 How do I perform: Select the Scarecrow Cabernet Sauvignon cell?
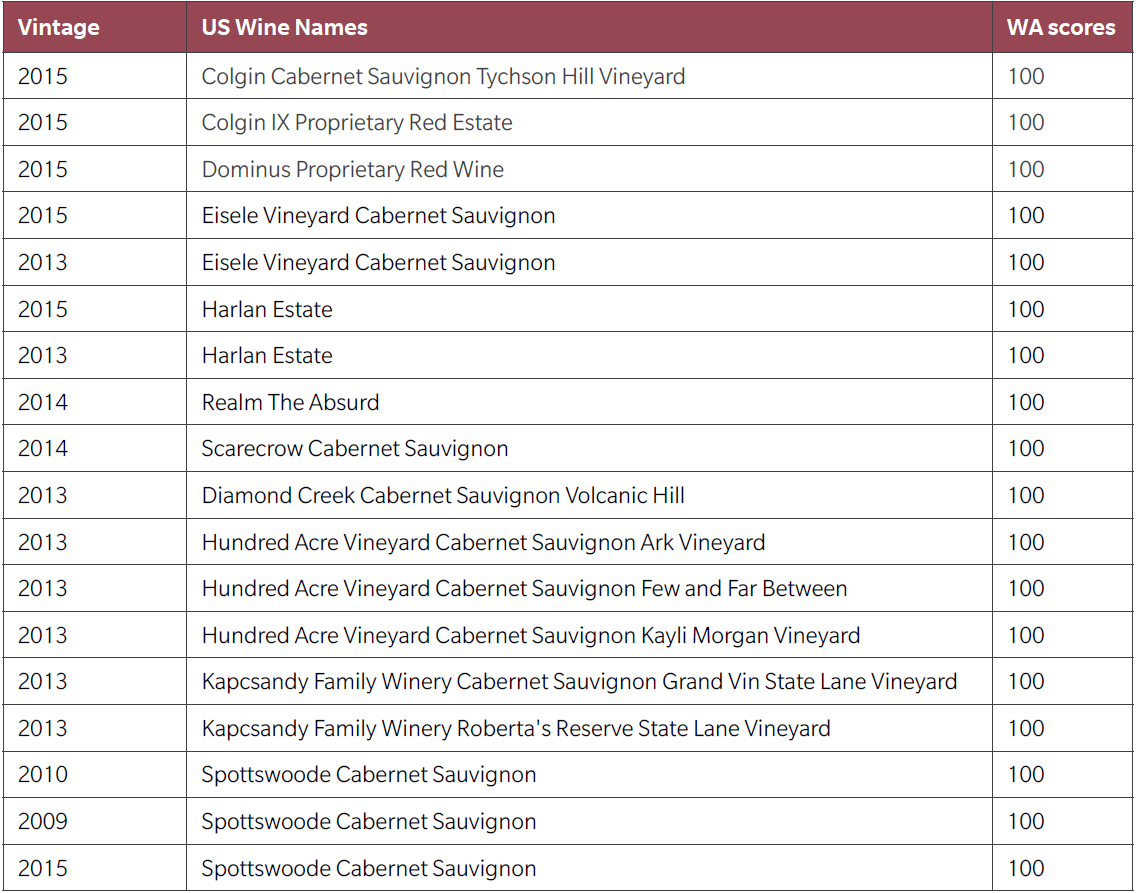point(355,449)
